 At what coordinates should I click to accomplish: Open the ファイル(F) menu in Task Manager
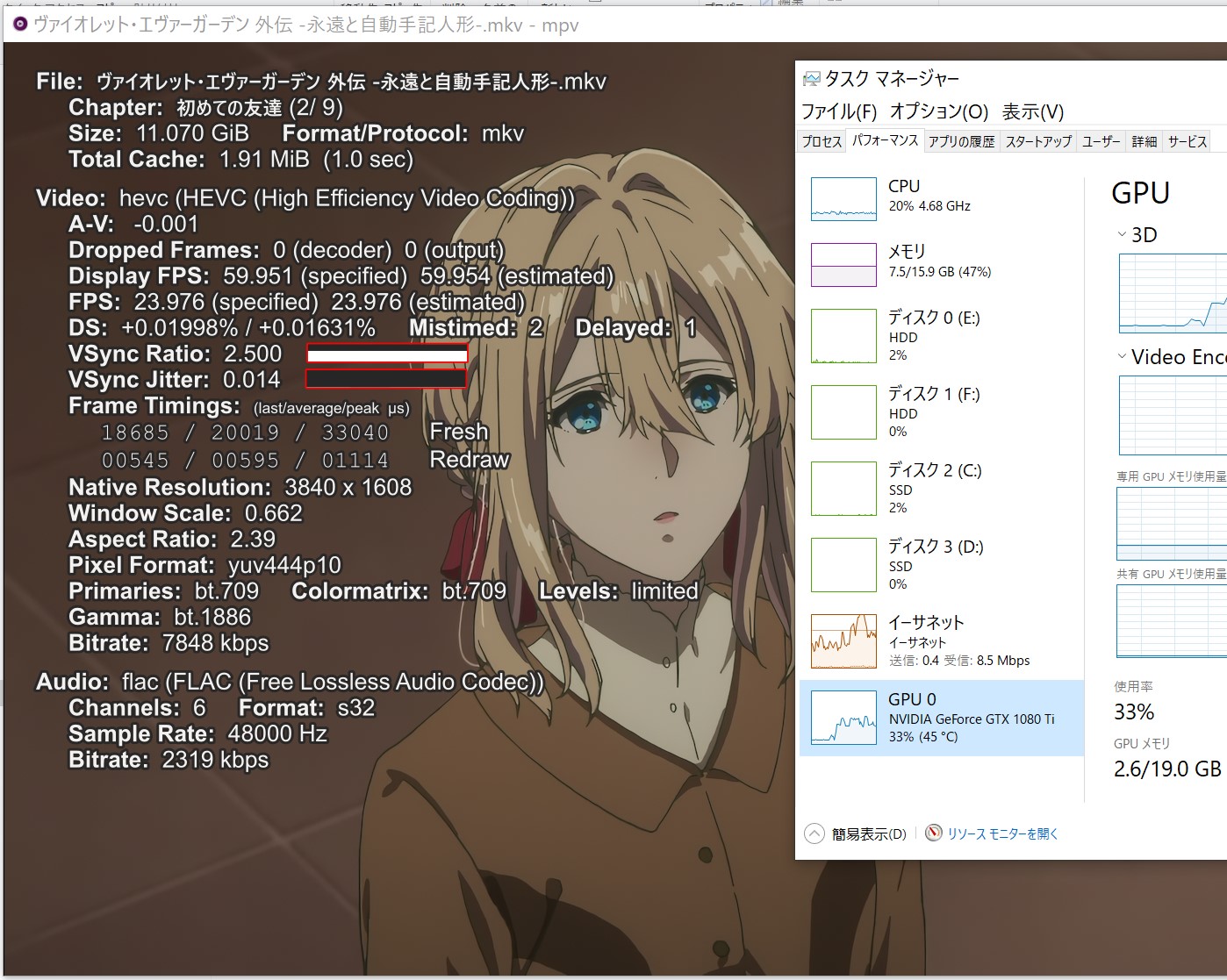pos(839,111)
